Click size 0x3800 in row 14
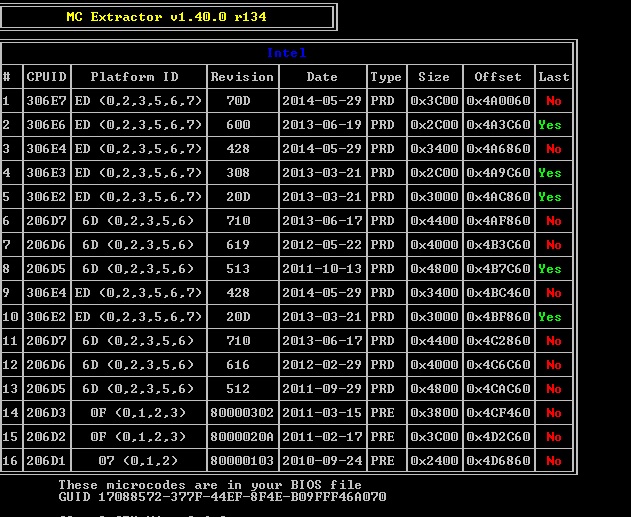Viewport: 631px width, 517px height. click(x=434, y=413)
